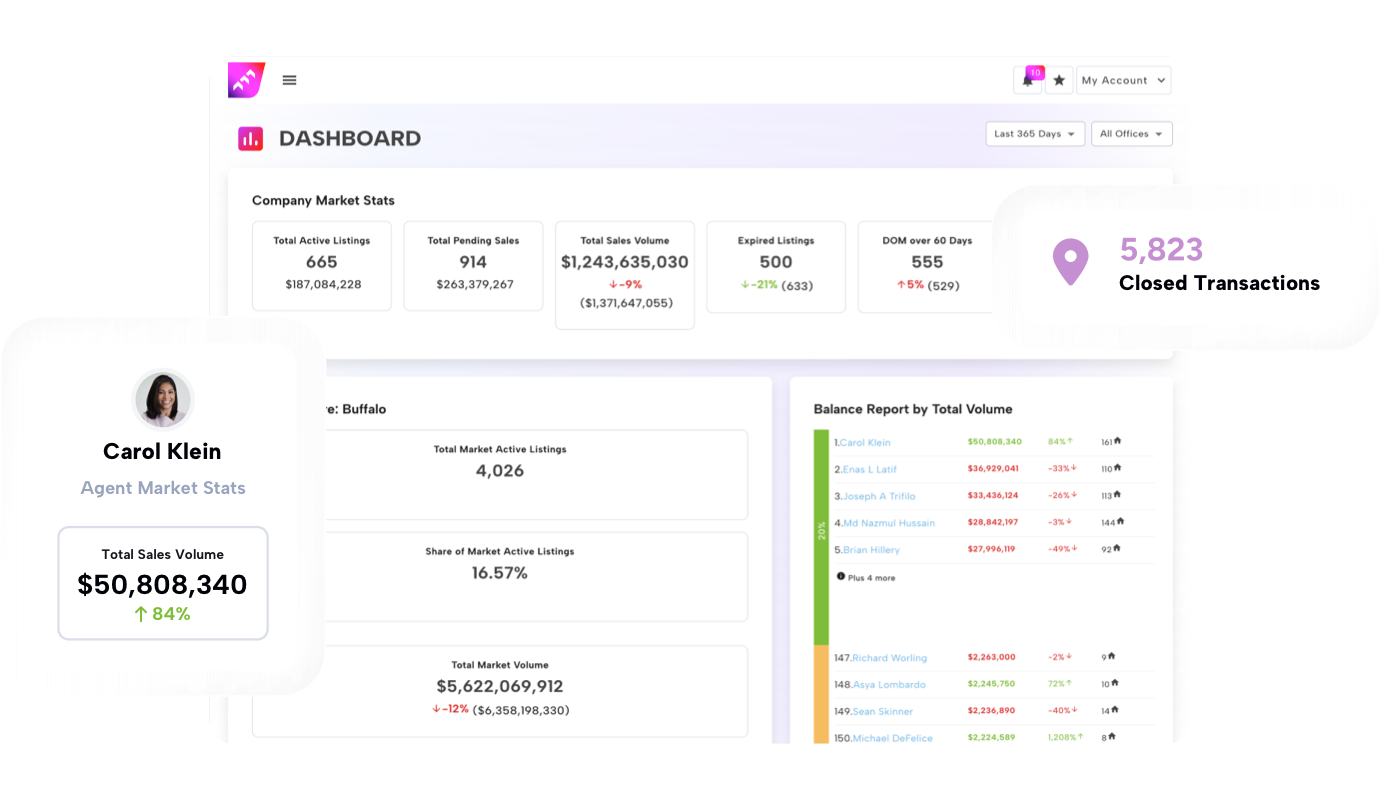Expand the My Account menu
The width and height of the screenshot is (1380, 800).
(x=1123, y=80)
